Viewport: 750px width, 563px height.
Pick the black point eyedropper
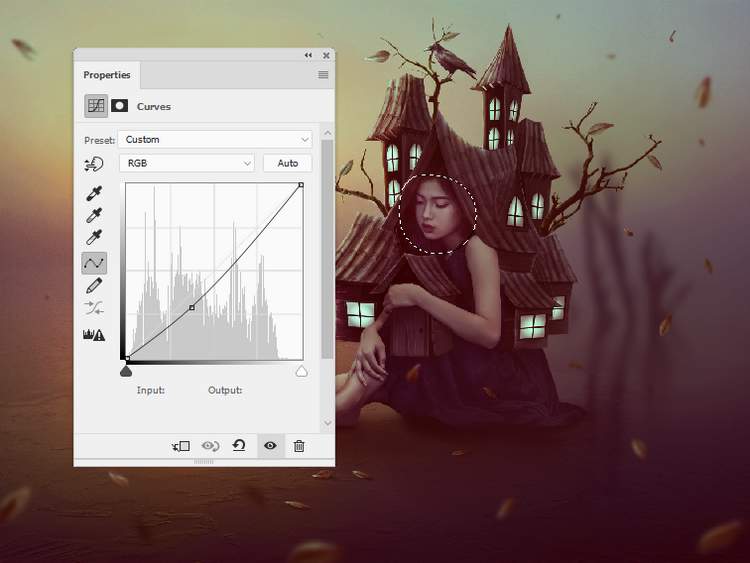(x=94, y=194)
